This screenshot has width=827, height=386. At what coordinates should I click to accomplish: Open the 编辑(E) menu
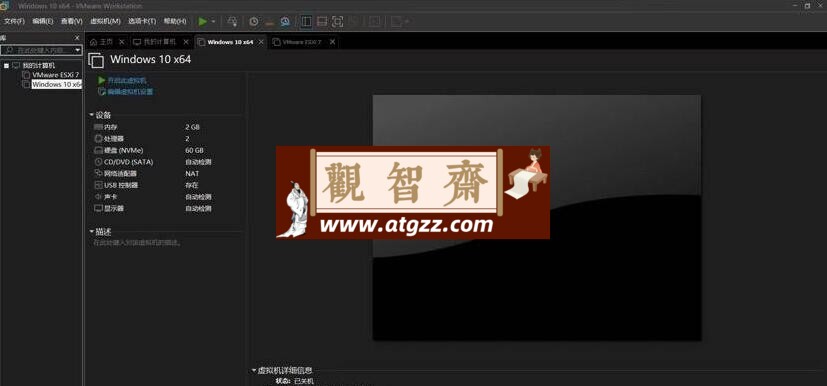[43, 21]
